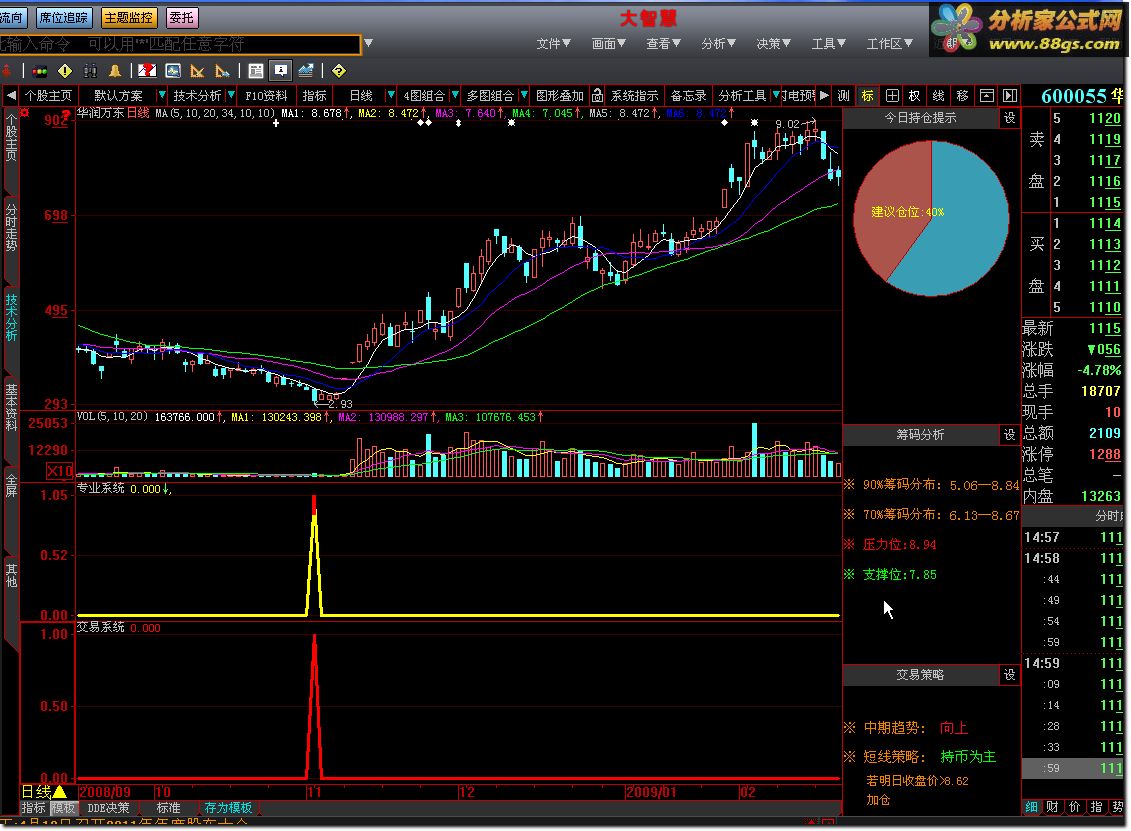Screen dimensions: 1131x831
Task: Open the 查看 menu
Action: coord(663,44)
